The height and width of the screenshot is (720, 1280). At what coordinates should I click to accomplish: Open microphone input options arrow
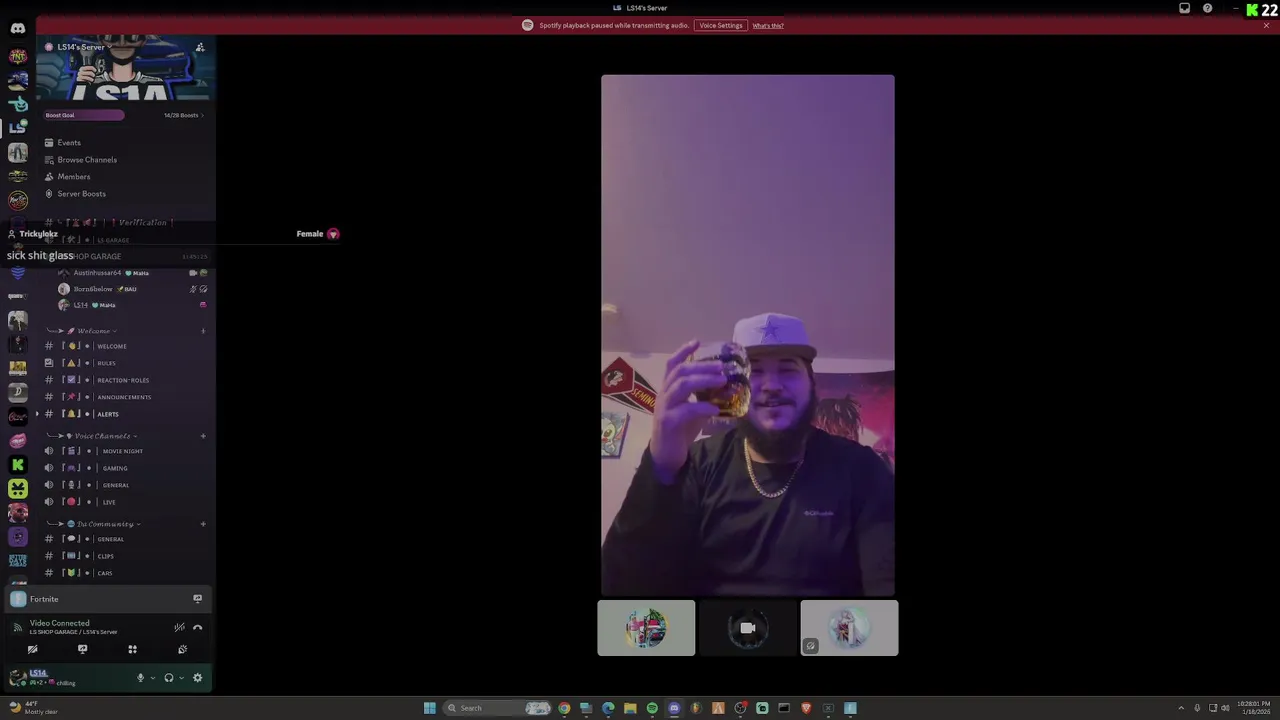[x=153, y=677]
